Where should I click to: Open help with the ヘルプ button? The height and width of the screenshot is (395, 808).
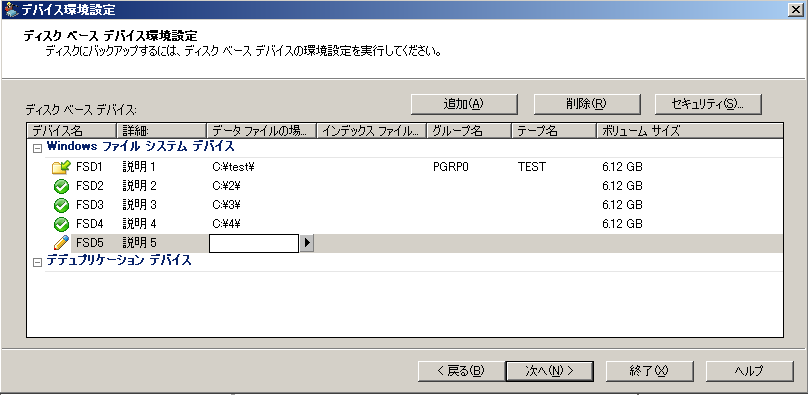tap(749, 371)
